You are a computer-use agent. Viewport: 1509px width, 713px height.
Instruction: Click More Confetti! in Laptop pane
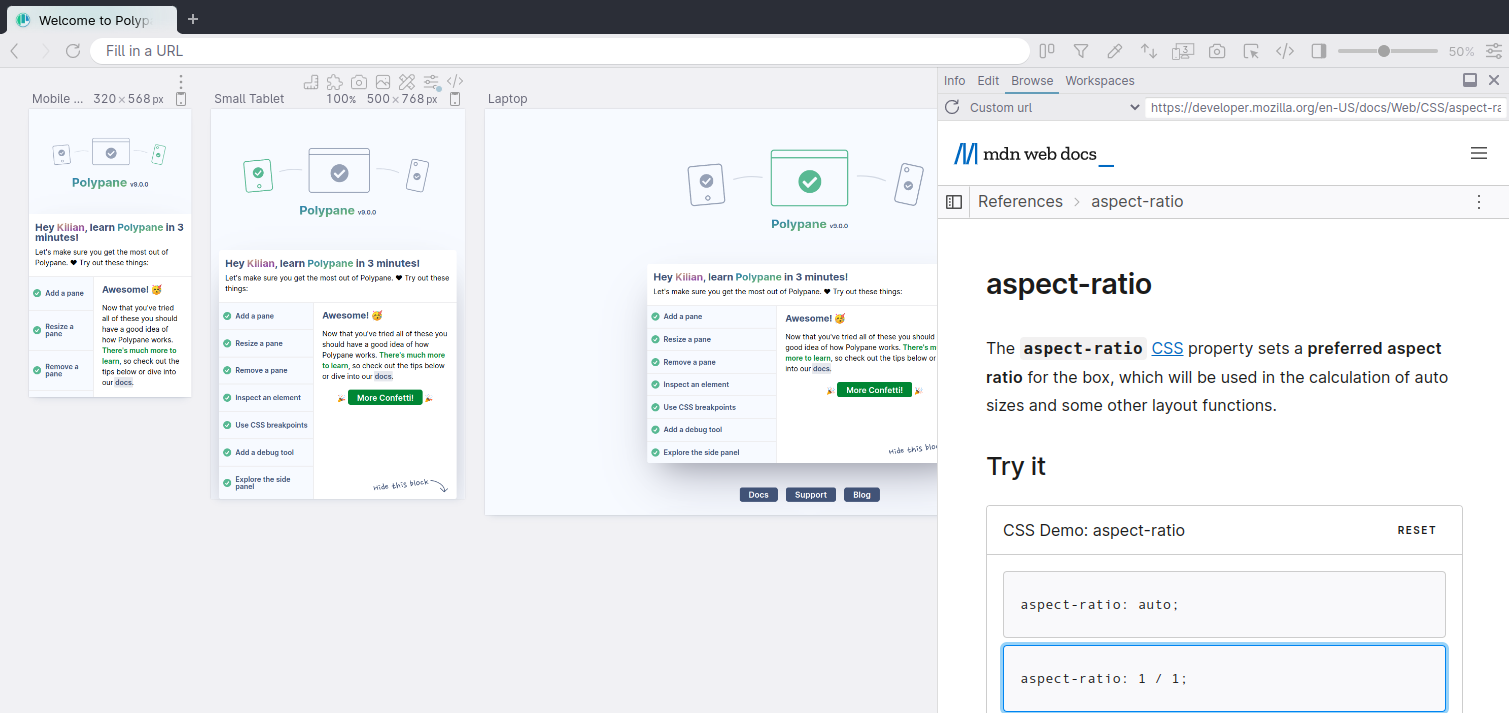pos(874,390)
